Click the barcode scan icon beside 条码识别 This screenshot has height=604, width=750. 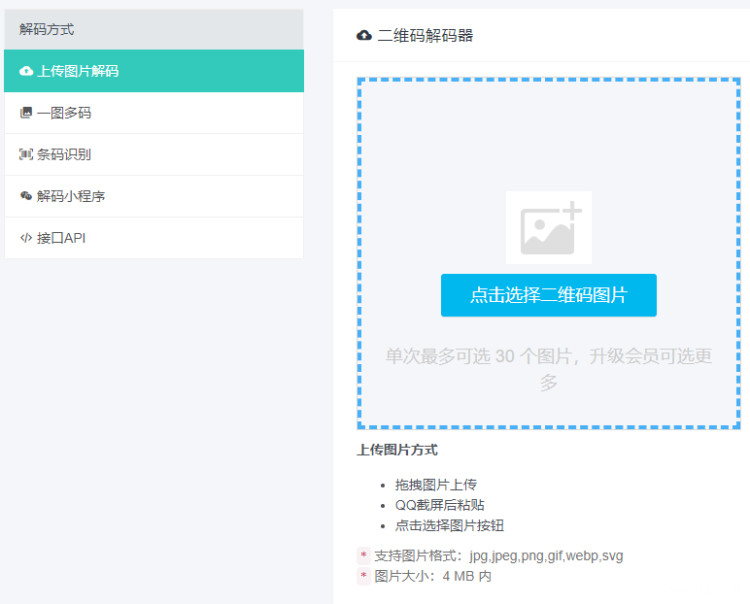coord(26,155)
